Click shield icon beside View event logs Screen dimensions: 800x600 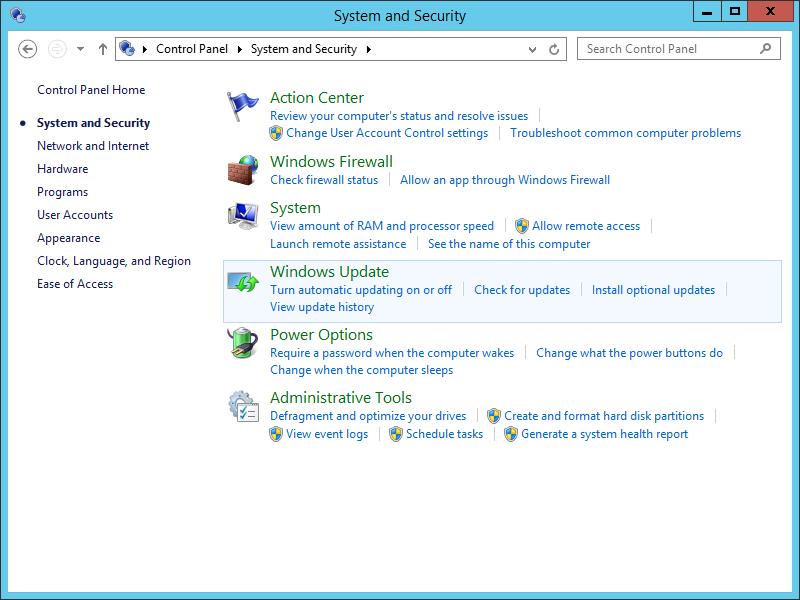(x=276, y=434)
